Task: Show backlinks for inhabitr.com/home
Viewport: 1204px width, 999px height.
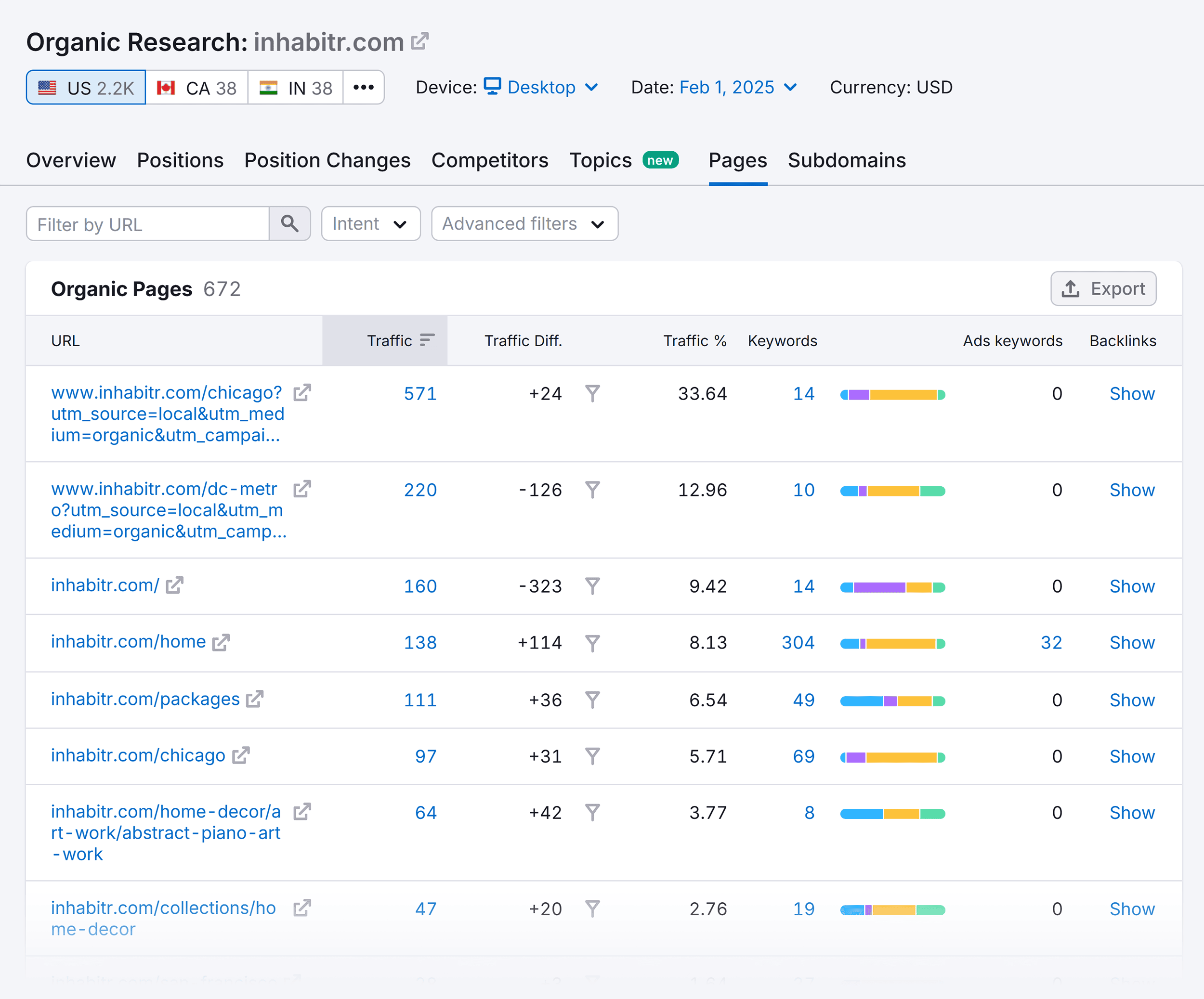Action: (x=1132, y=642)
